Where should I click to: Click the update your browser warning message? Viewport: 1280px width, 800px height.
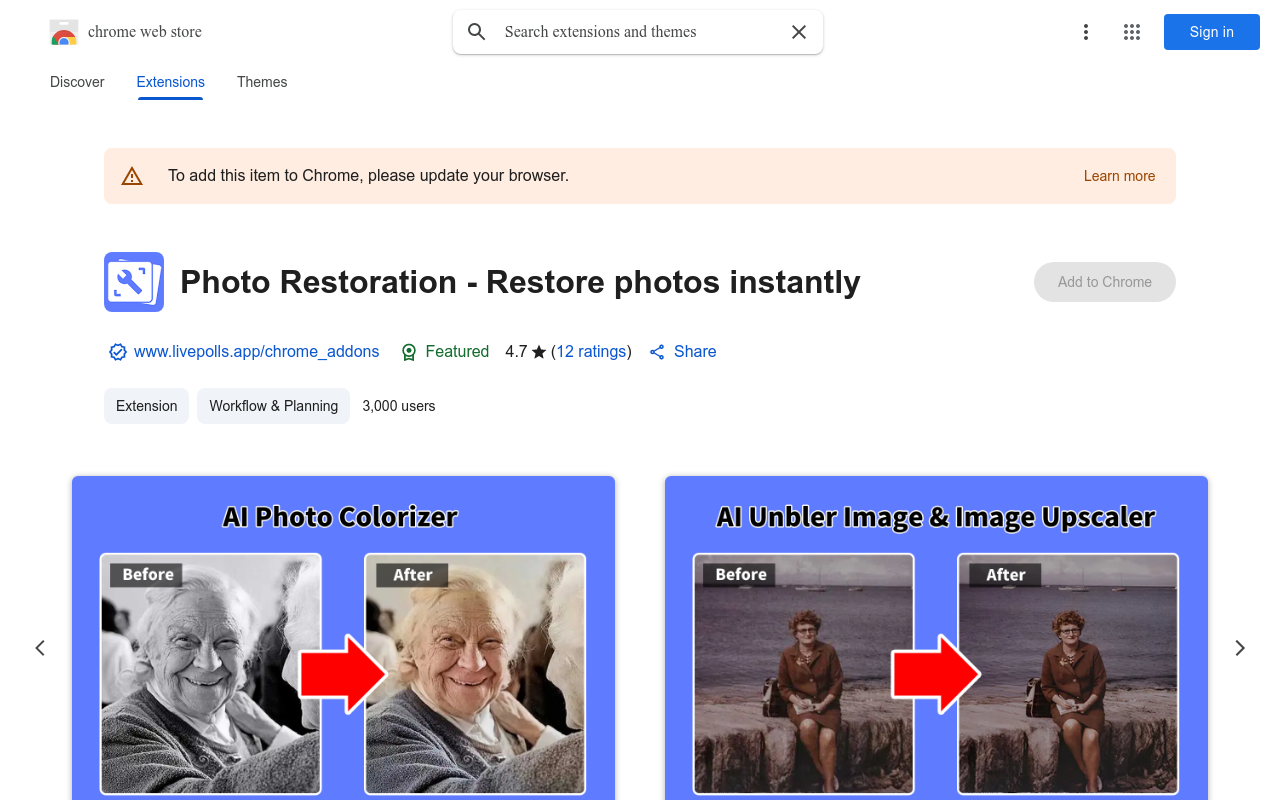368,176
